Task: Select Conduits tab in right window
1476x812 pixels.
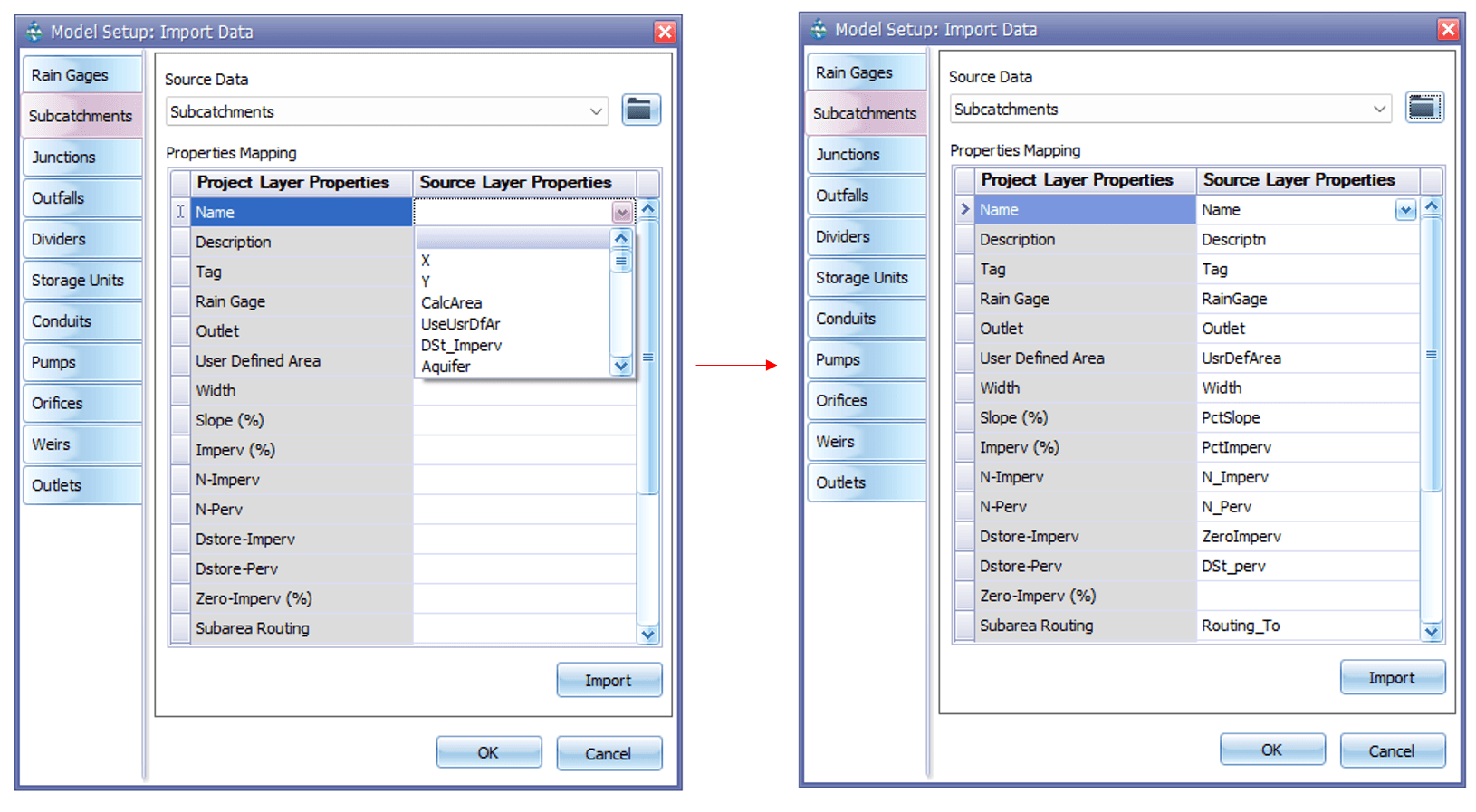Action: (867, 318)
